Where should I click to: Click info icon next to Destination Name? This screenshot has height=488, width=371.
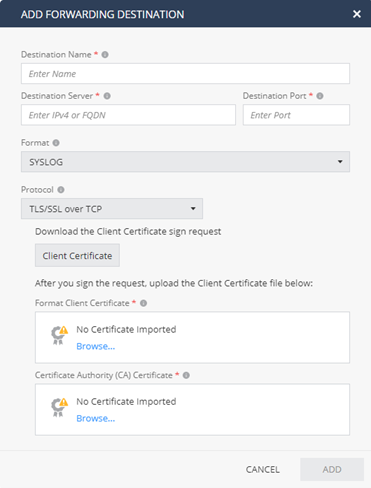(x=105, y=55)
